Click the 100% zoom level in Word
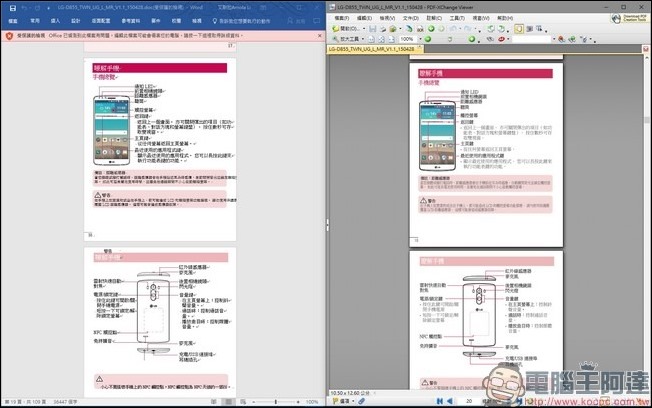 pyautogui.click(x=312, y=402)
